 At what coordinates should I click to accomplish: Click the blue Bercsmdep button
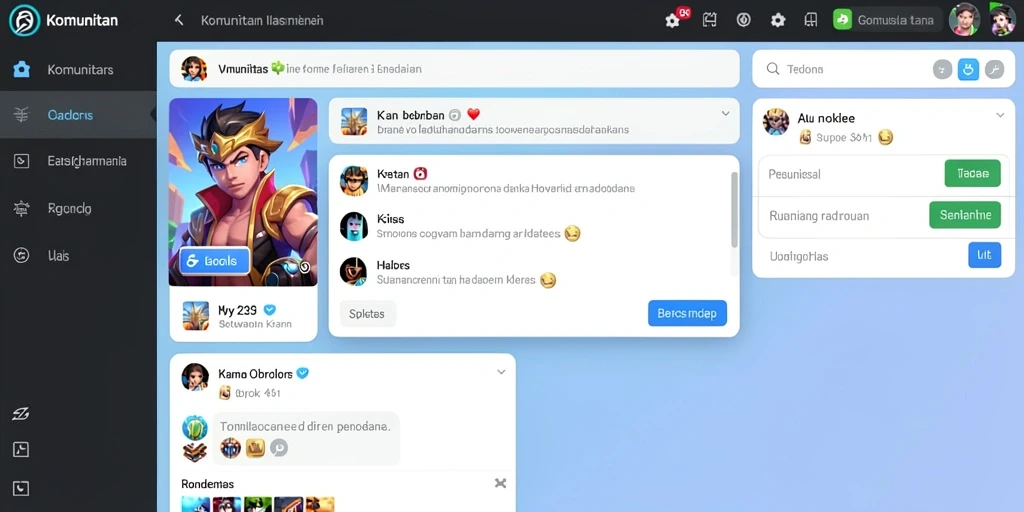tap(687, 313)
